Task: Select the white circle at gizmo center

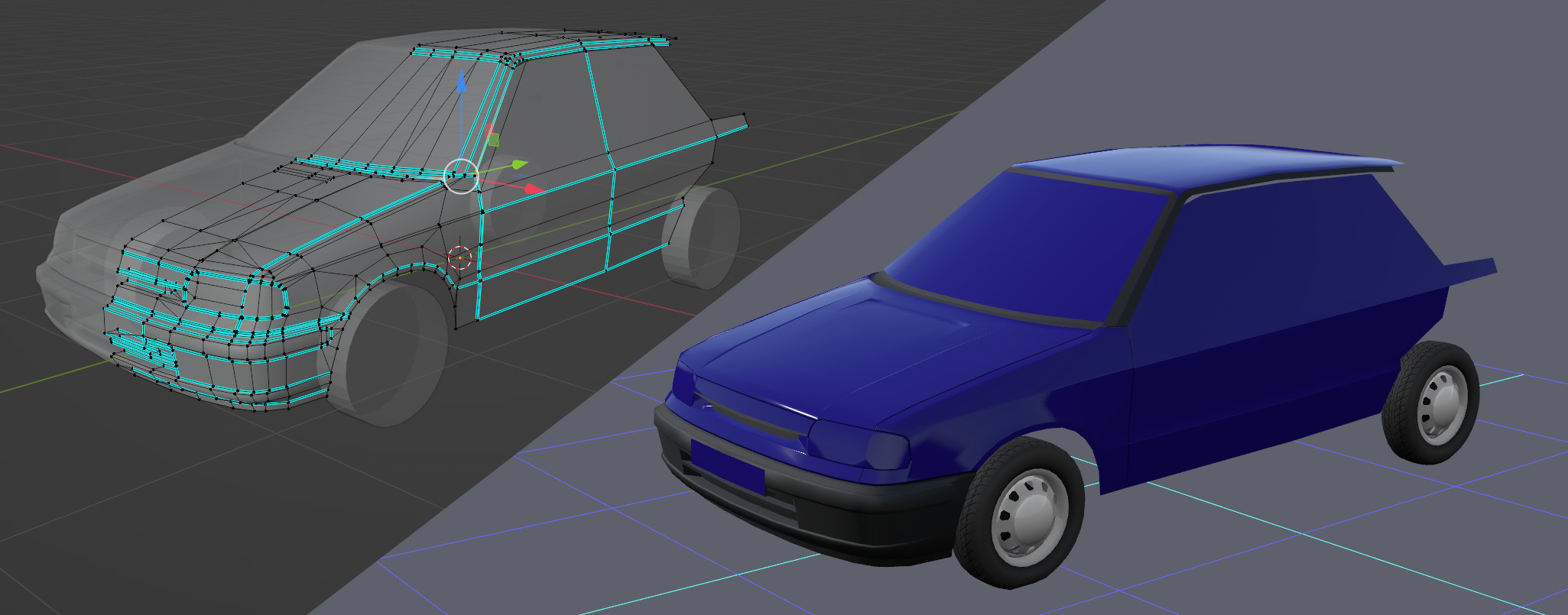Action: coord(461,176)
